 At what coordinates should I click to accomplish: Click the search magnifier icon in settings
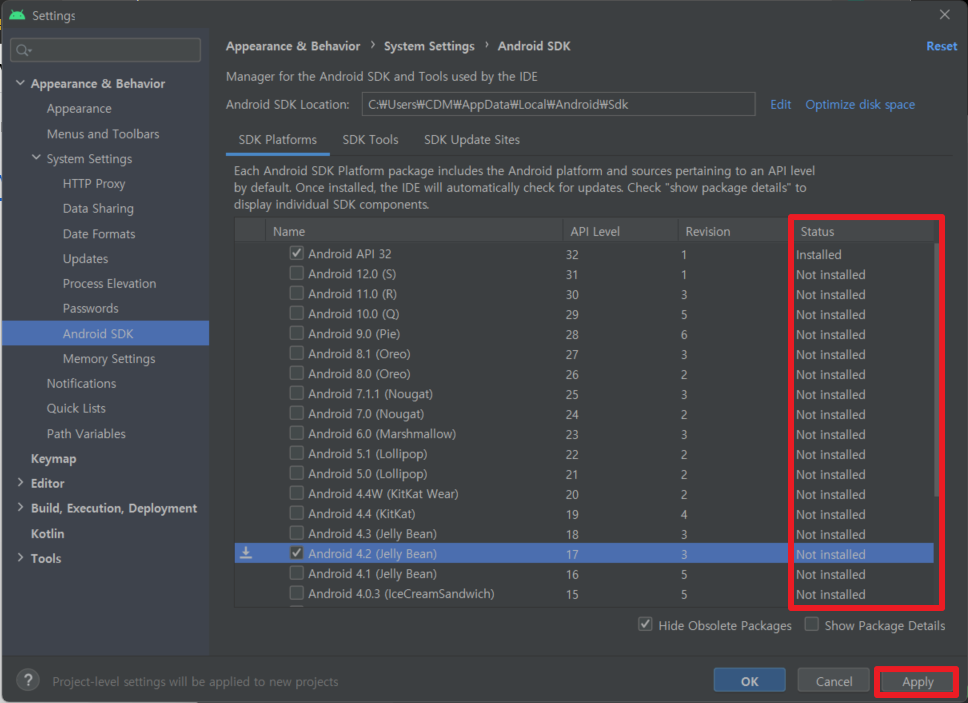click(23, 50)
